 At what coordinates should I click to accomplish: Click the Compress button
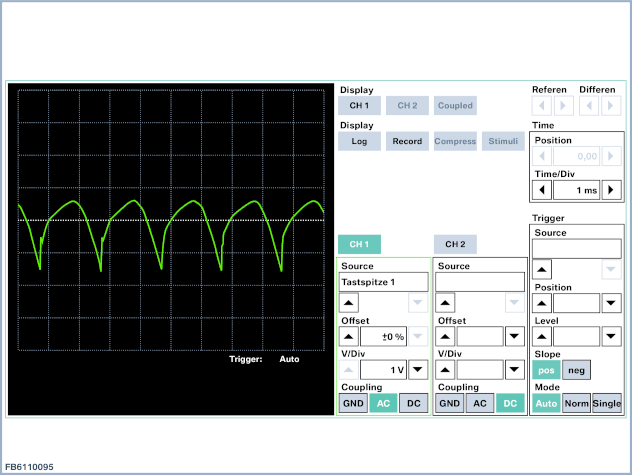[455, 141]
